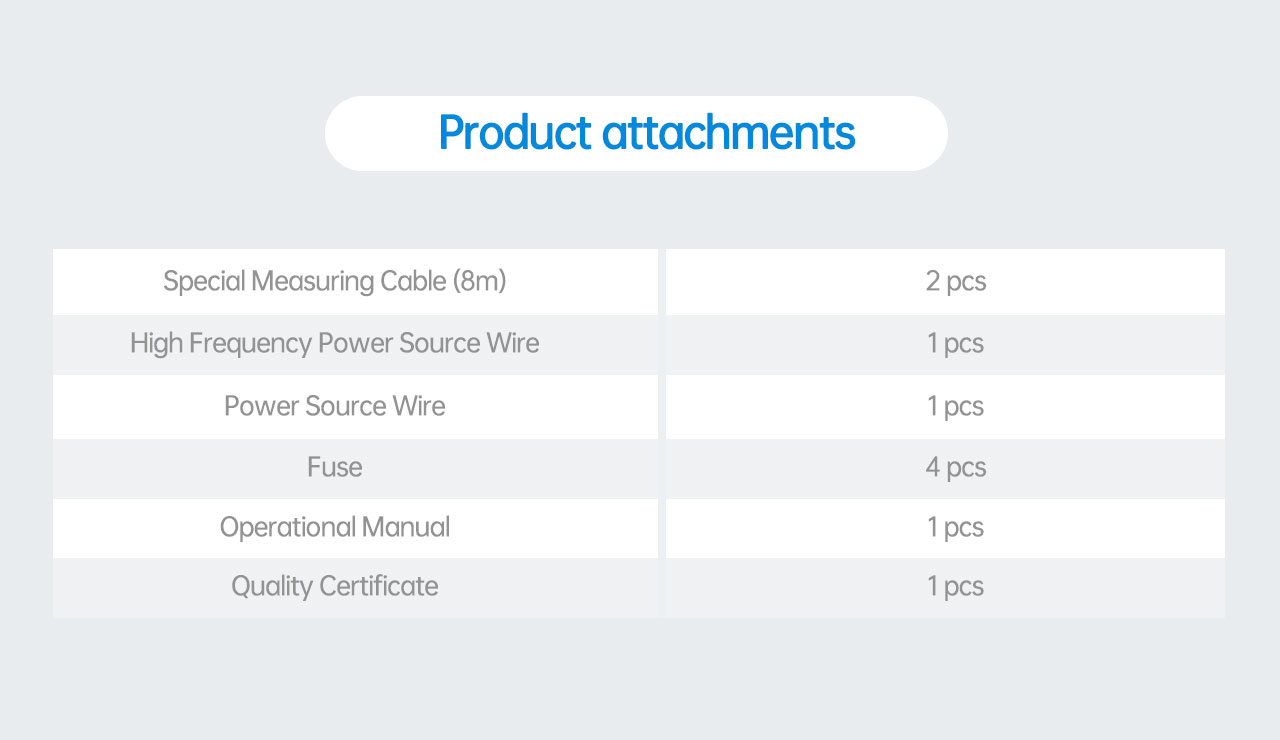1280x740 pixels.
Task: Click the "Product attachments" heading pill
Action: tap(636, 133)
